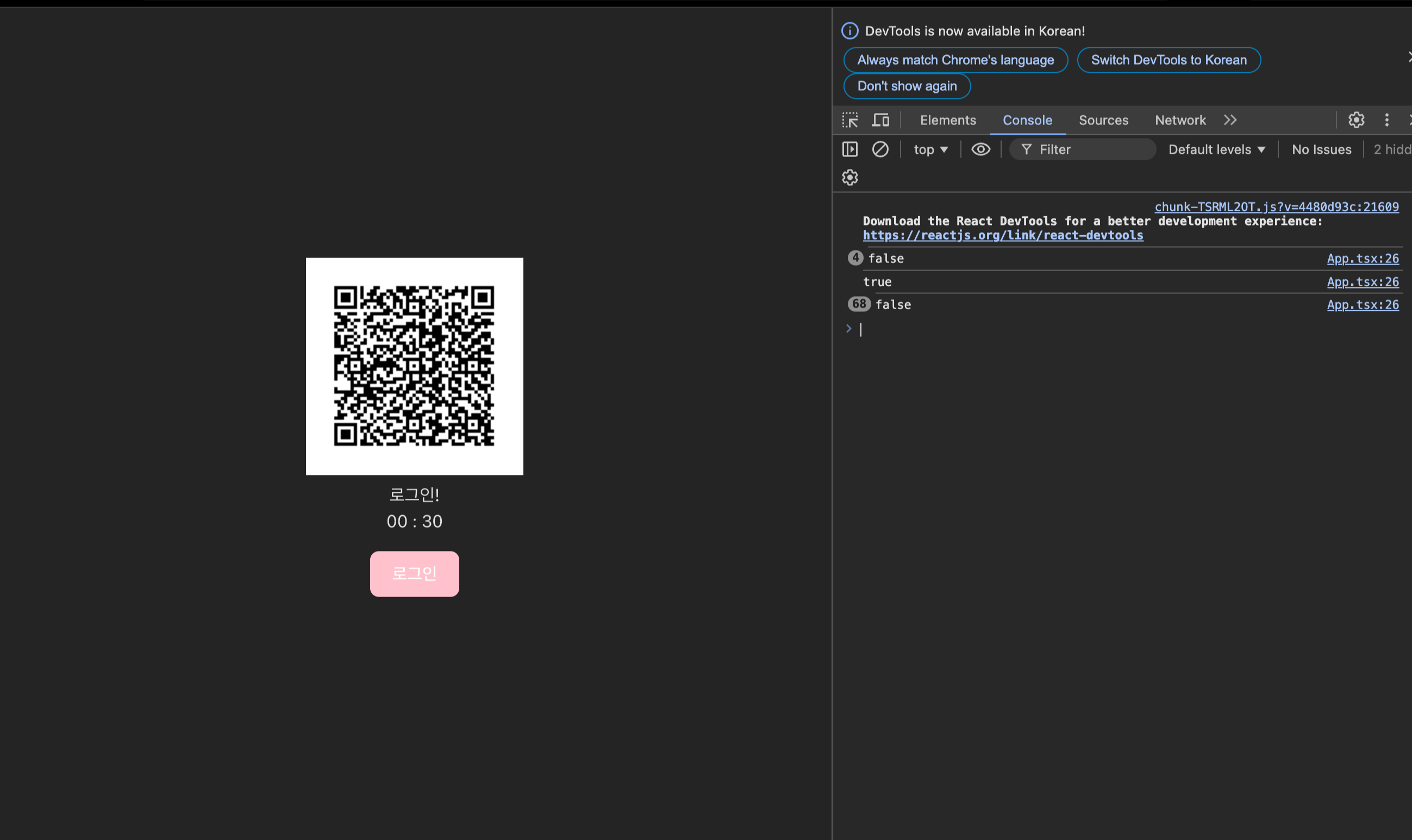Toggle live expression eye icon
This screenshot has width=1412, height=840.
coord(980,149)
